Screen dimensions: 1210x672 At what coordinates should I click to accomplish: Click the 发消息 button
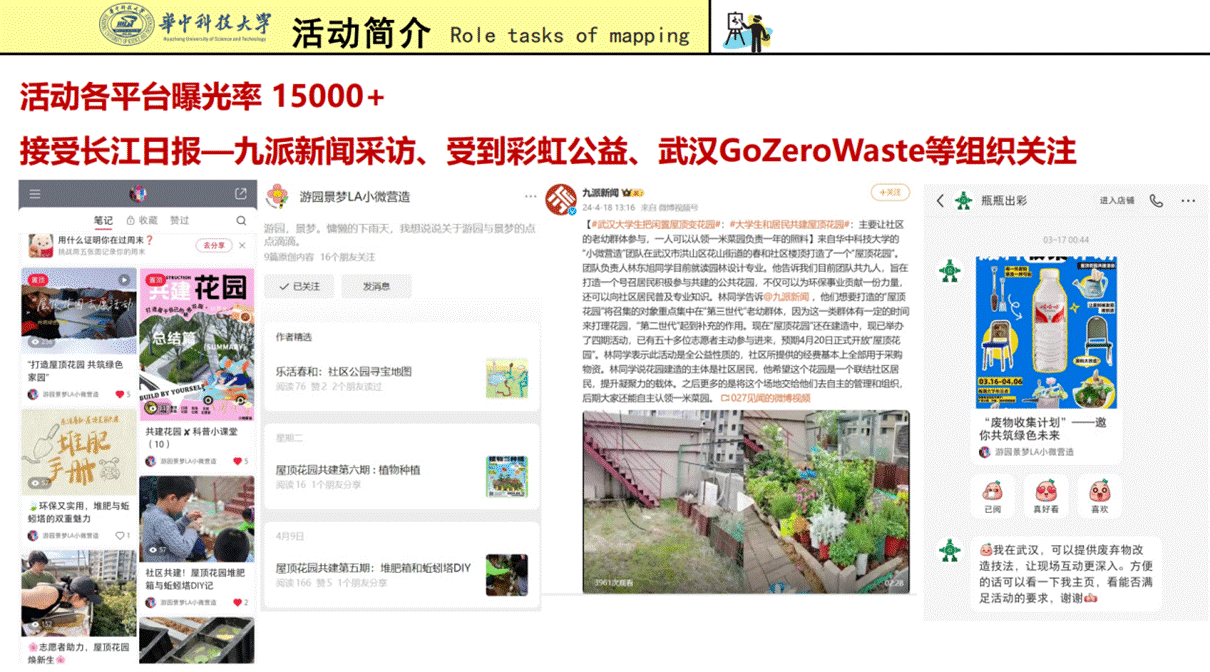[x=376, y=286]
